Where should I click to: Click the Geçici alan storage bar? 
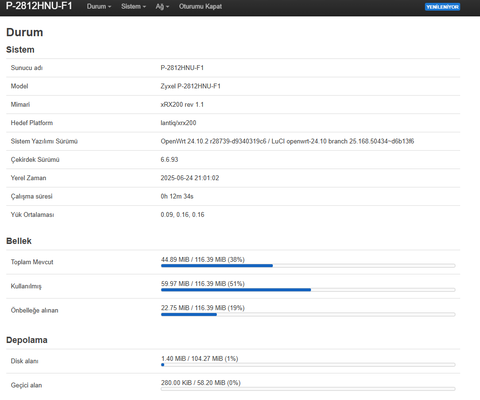tap(308, 389)
